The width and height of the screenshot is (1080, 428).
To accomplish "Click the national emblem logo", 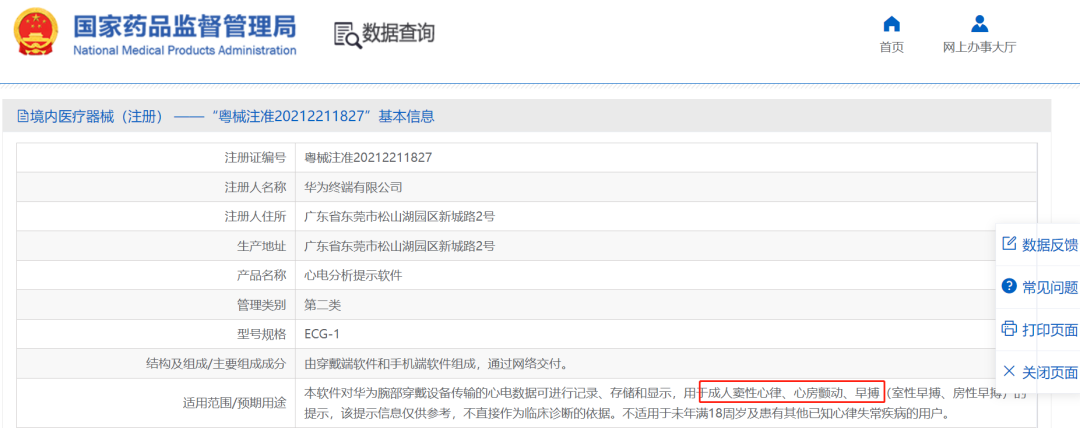I will [36, 32].
